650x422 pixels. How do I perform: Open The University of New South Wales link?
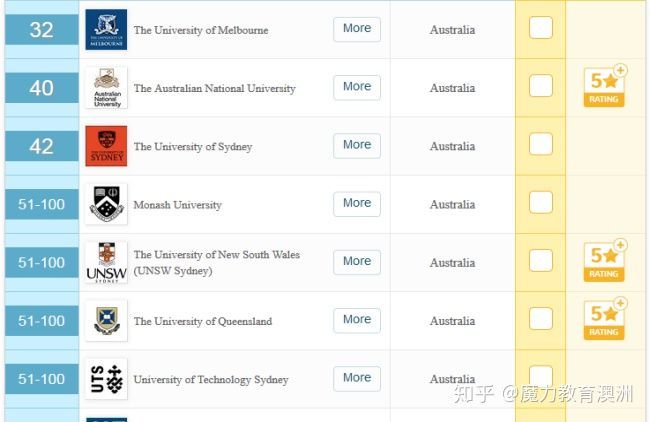click(x=216, y=262)
